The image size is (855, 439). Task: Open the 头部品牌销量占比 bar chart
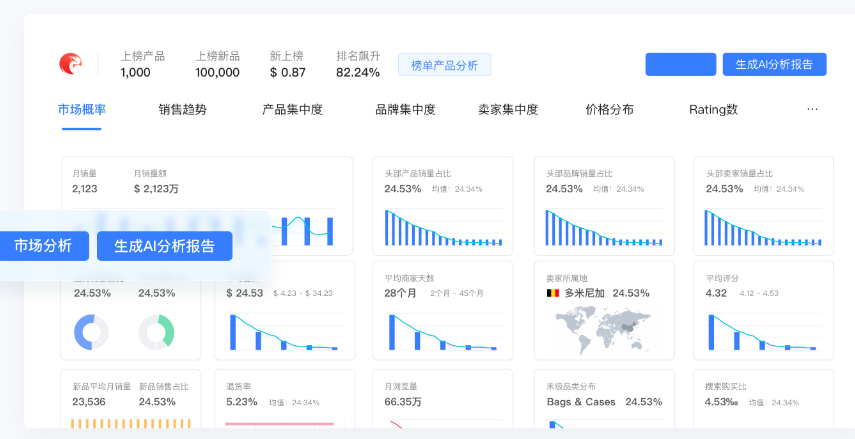[x=604, y=227]
